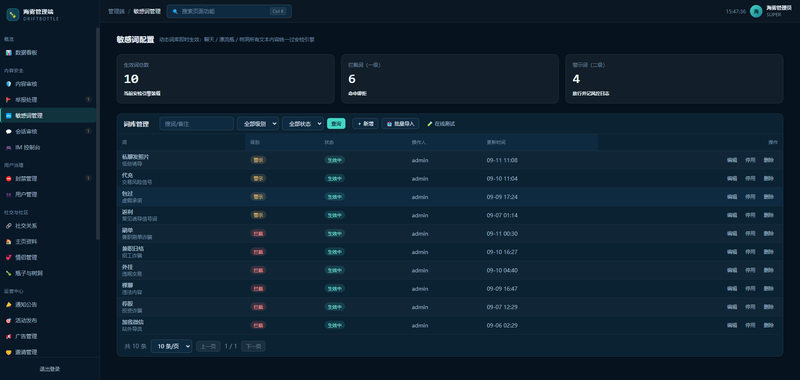
Task: Click the 通知公告 bell icon
Action: [x=8, y=305]
